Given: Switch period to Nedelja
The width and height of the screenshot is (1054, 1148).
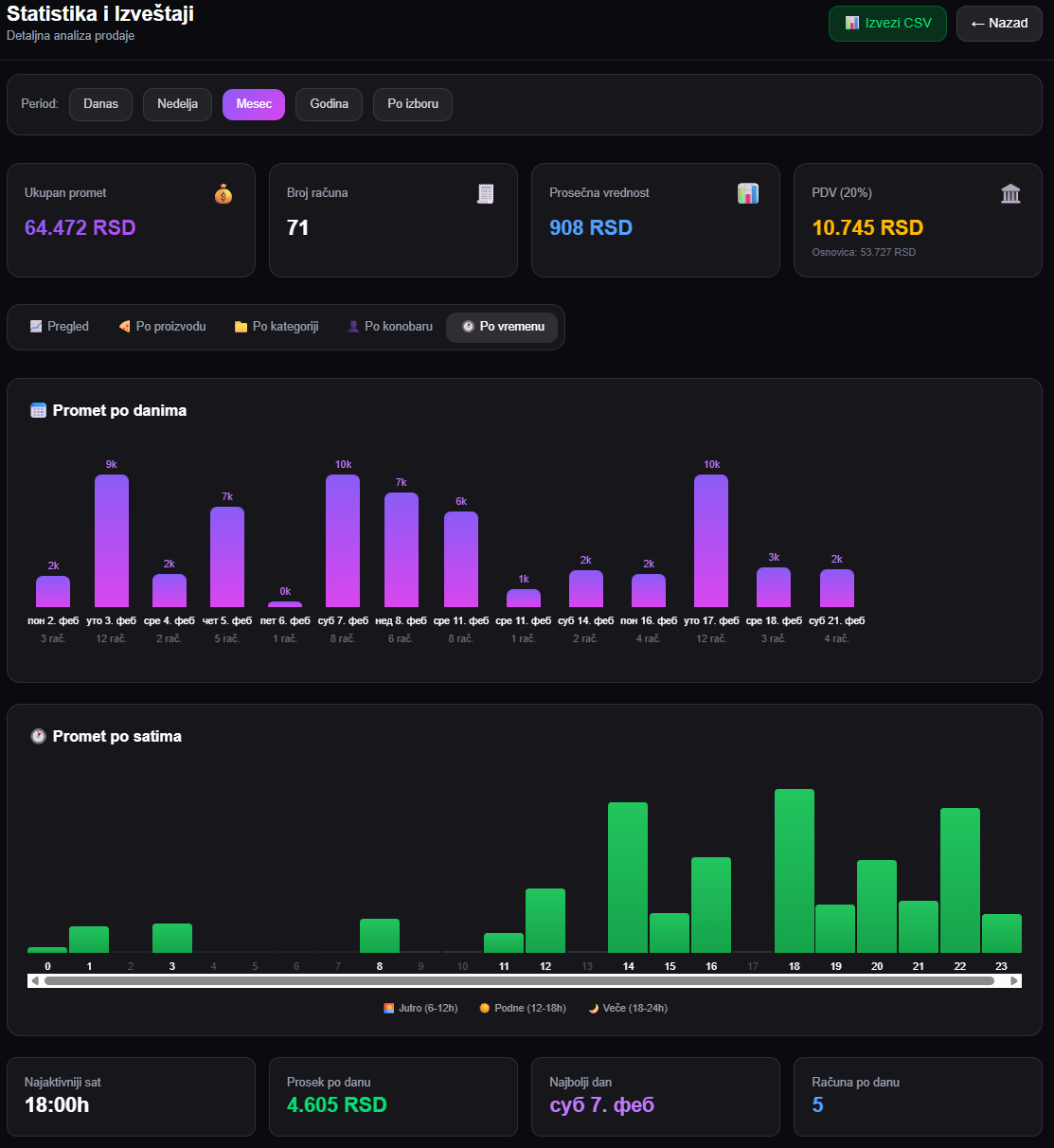Looking at the screenshot, I should pos(177,104).
